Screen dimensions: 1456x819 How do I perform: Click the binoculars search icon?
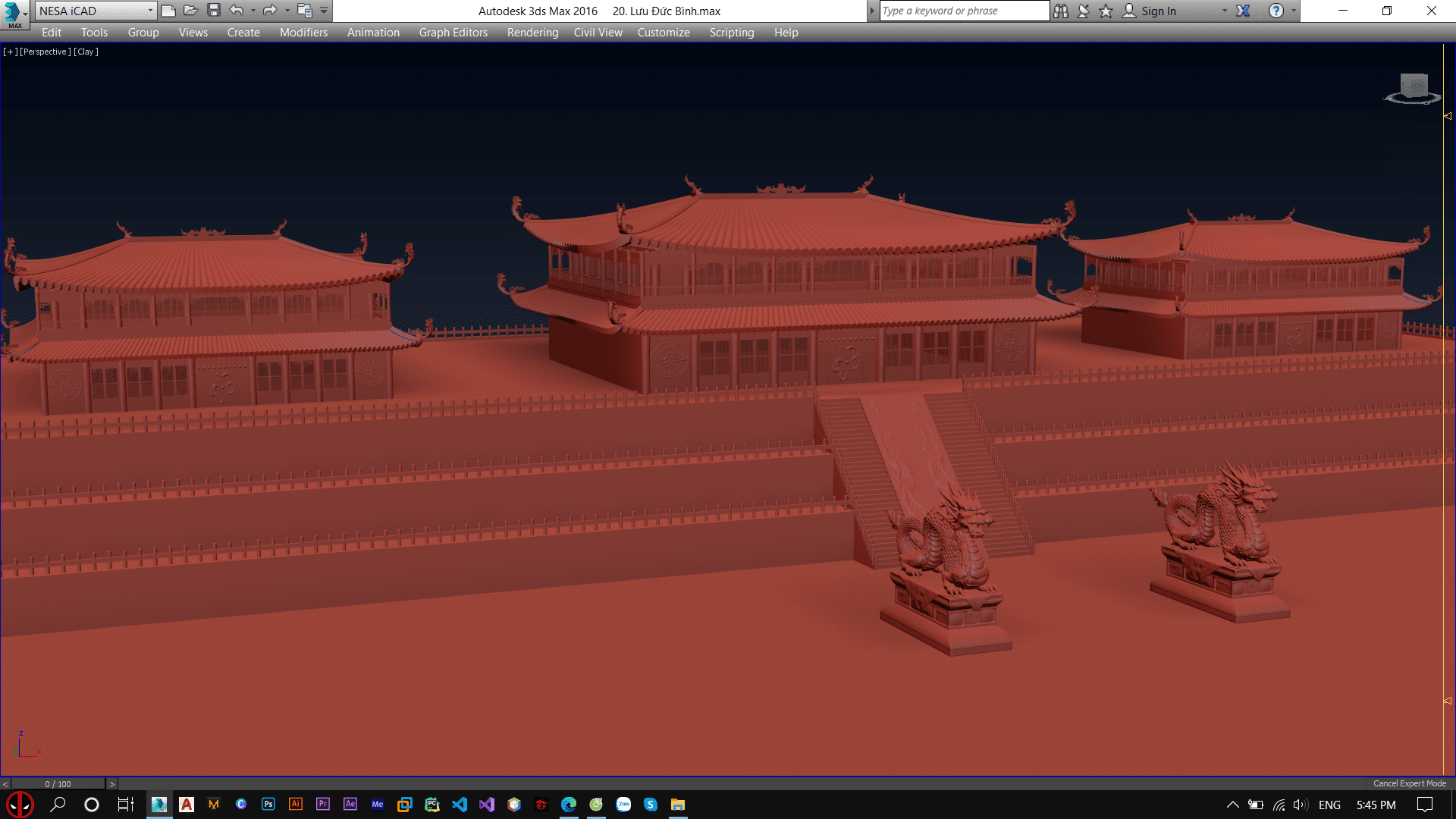click(x=1061, y=11)
